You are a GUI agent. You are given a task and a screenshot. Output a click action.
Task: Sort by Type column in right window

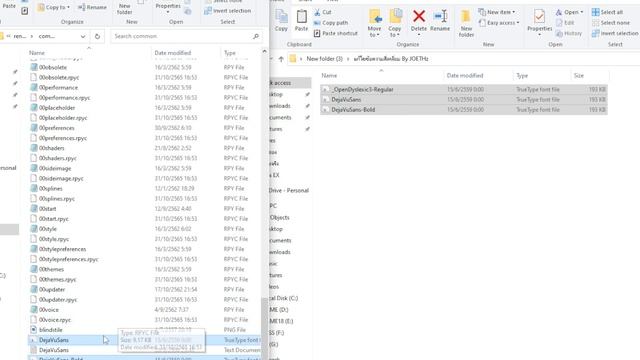click(x=542, y=76)
